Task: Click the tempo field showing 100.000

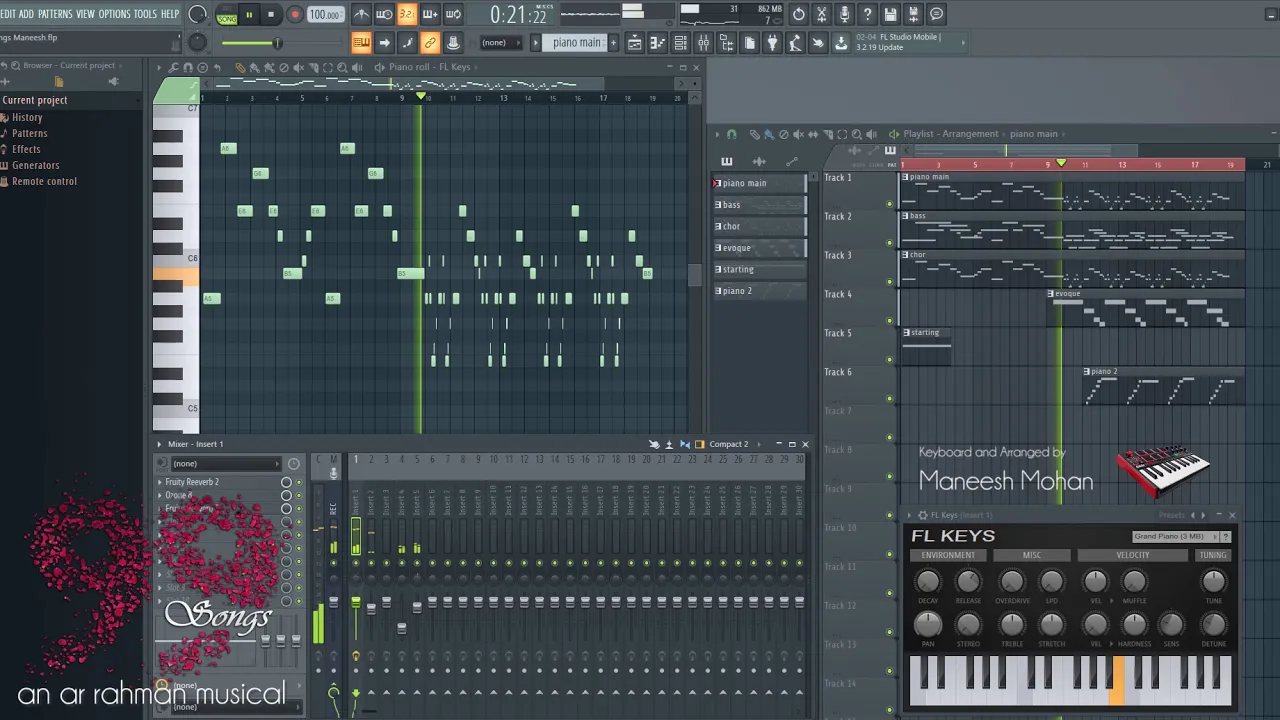Action: [325, 14]
